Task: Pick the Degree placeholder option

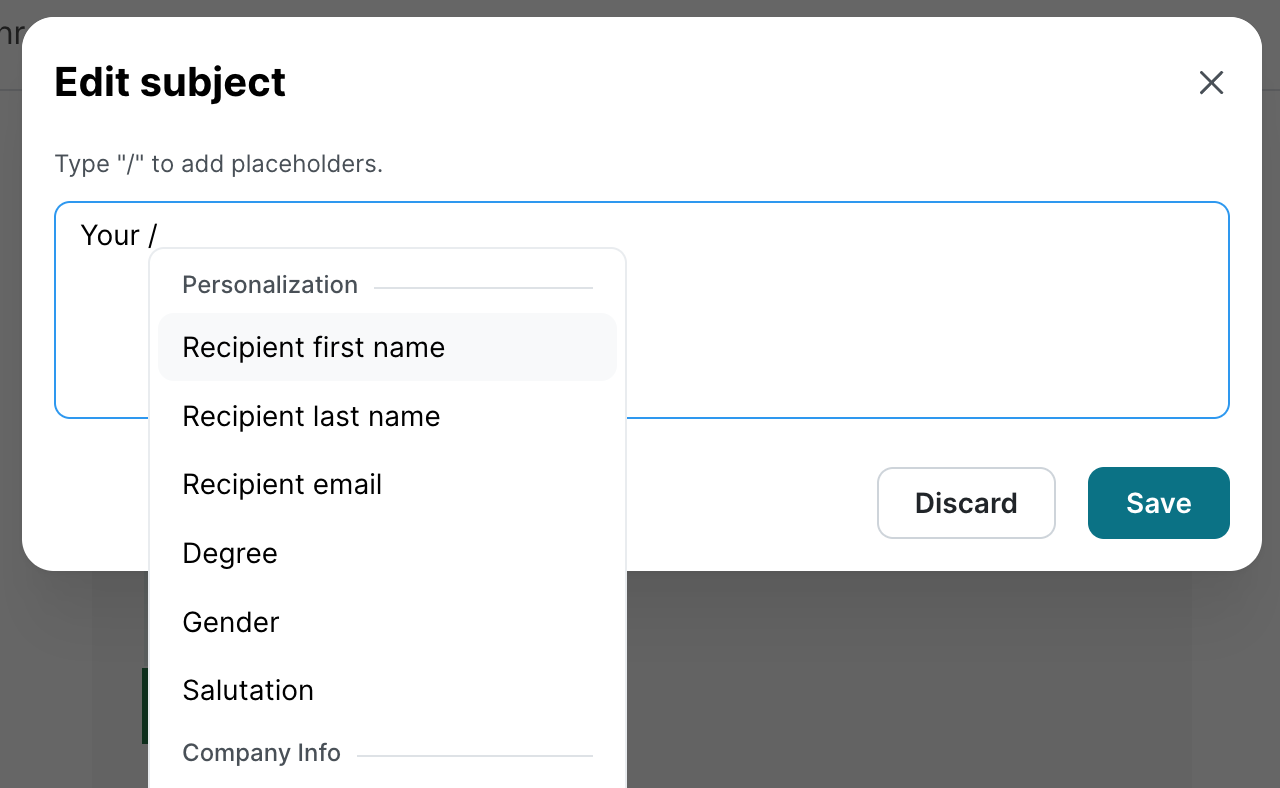Action: click(x=230, y=554)
